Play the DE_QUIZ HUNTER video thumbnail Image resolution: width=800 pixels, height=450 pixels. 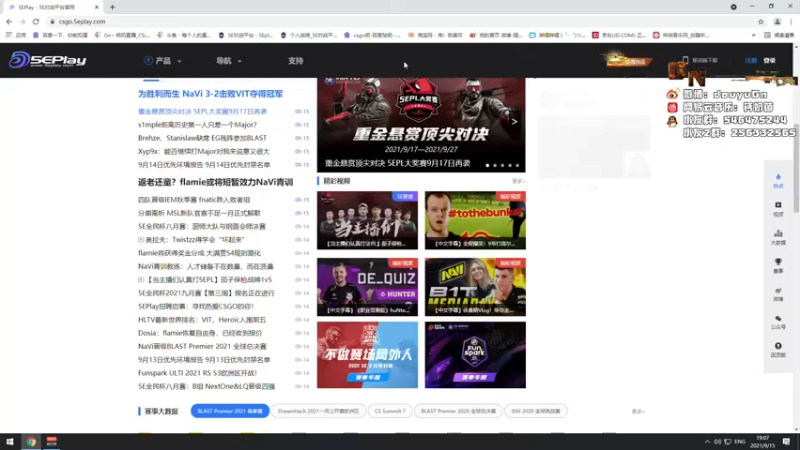(367, 287)
